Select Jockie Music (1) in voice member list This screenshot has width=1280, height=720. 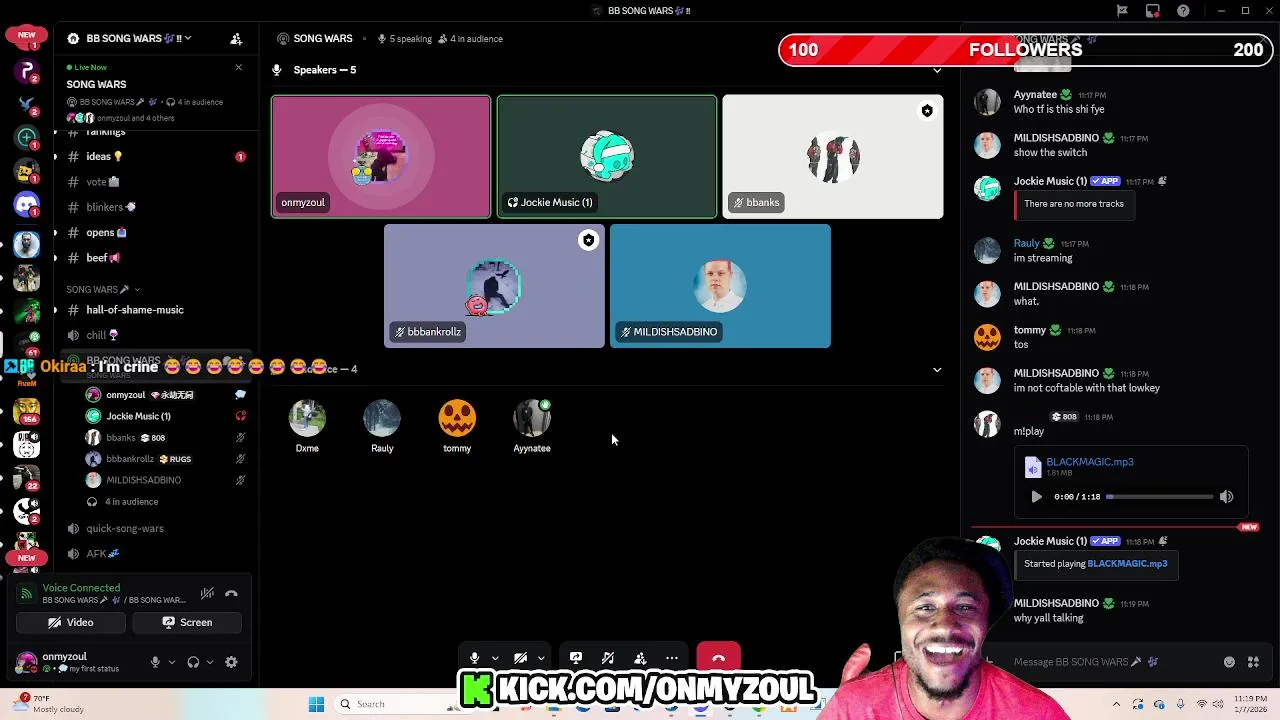tap(165, 416)
